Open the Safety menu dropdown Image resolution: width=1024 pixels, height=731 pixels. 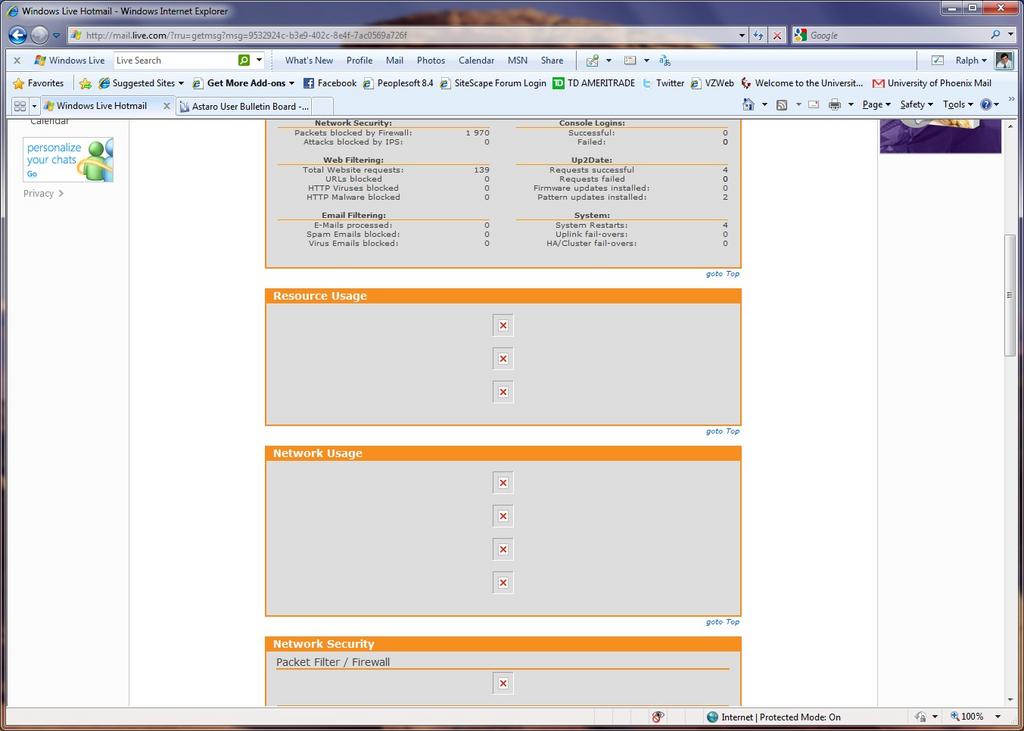coord(916,105)
